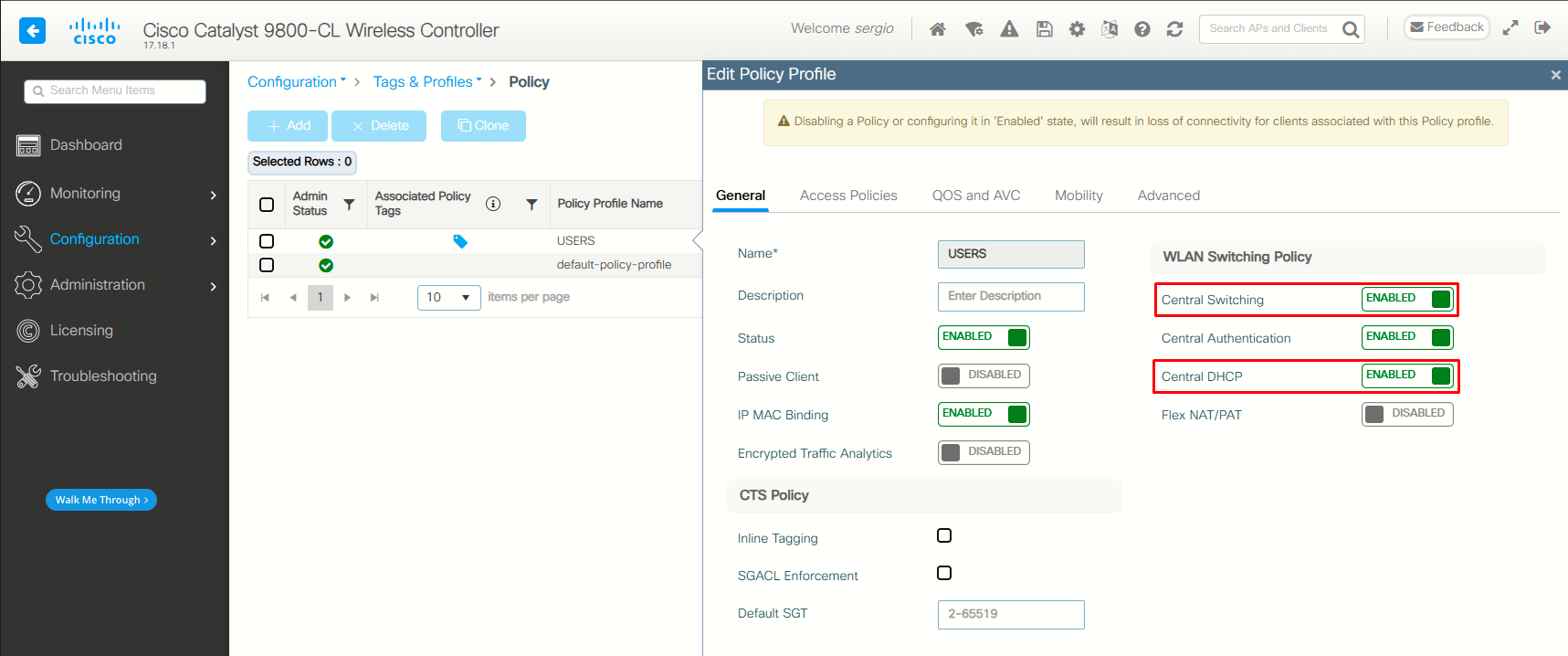Click the Clone button
Screen dimensions: 1568x656
point(483,126)
